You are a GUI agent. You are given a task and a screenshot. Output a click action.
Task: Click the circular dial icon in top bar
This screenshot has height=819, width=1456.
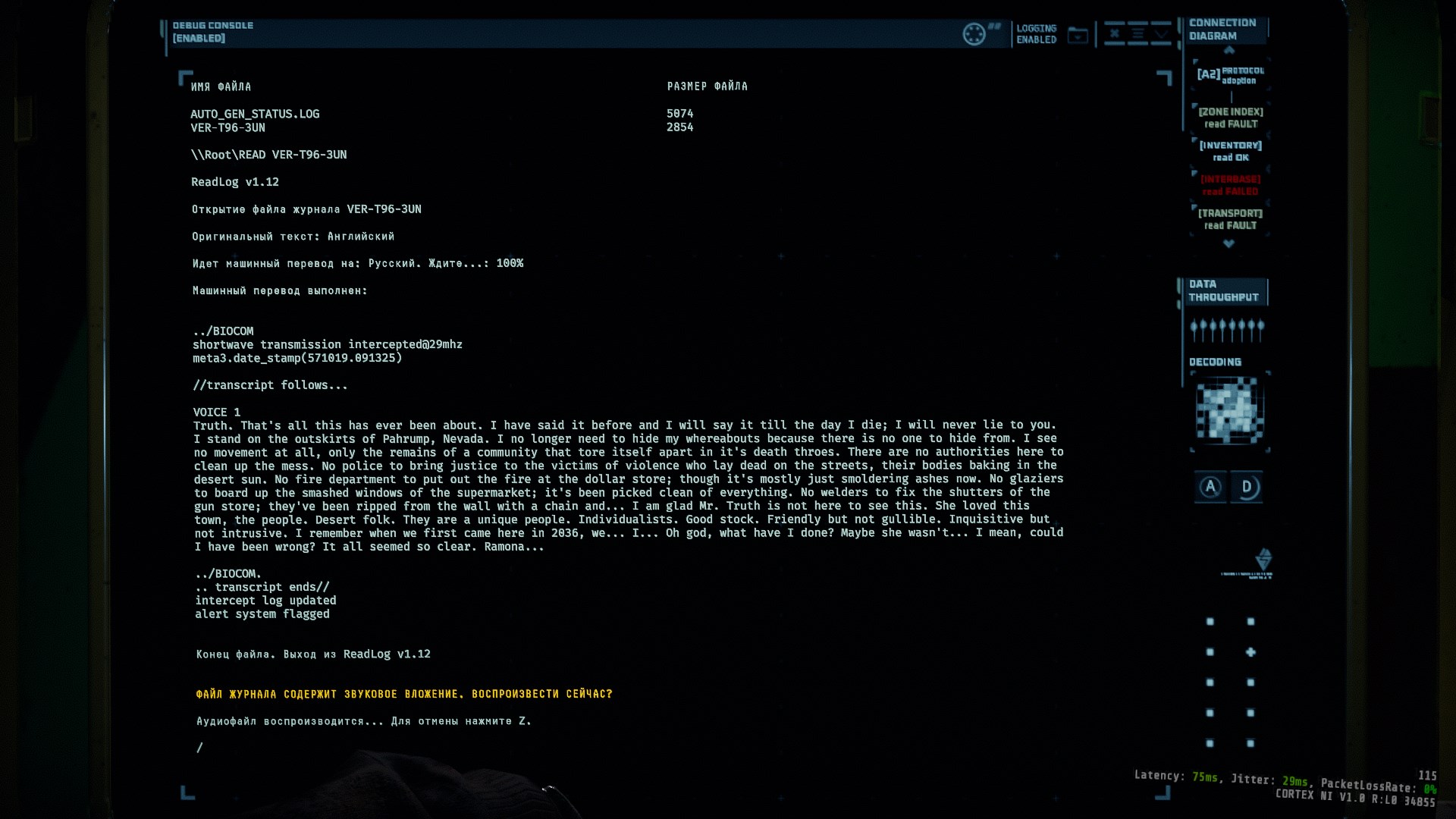pos(974,34)
